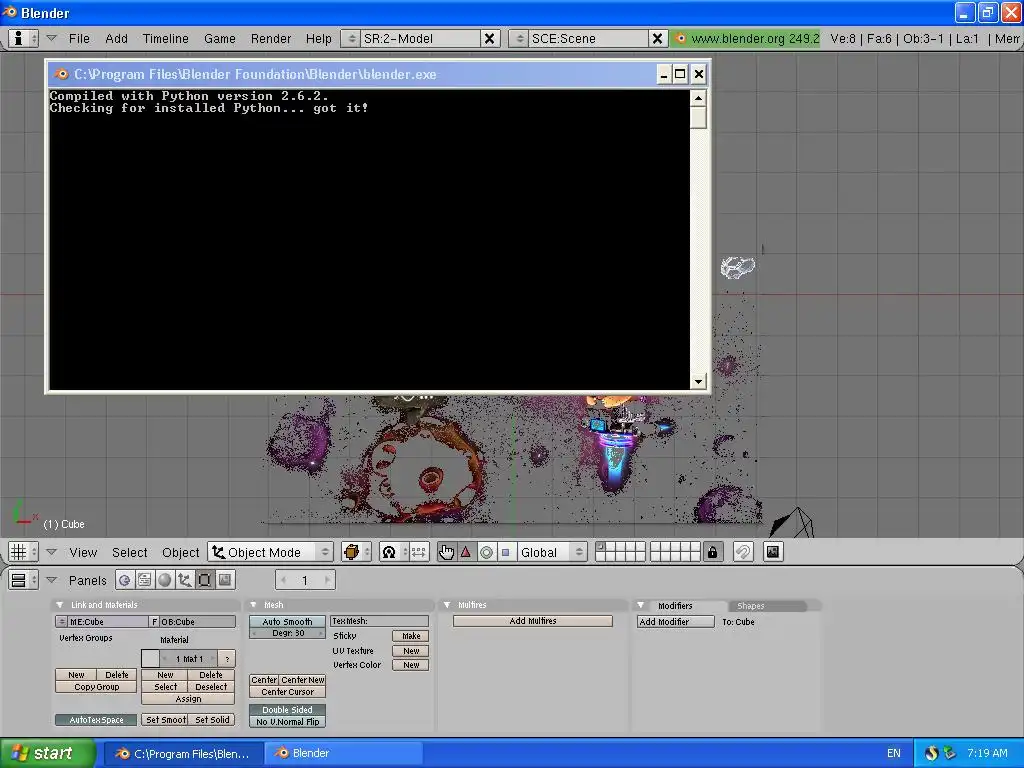Open the View menu in 3D header
Screen dimensions: 1024x768
pyautogui.click(x=83, y=552)
